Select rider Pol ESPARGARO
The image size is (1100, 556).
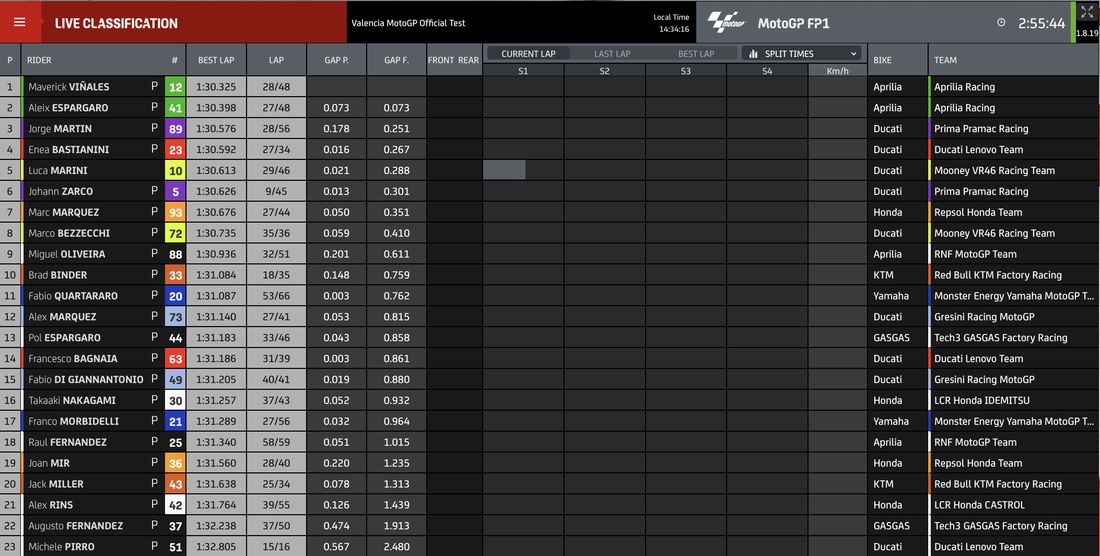[65, 338]
